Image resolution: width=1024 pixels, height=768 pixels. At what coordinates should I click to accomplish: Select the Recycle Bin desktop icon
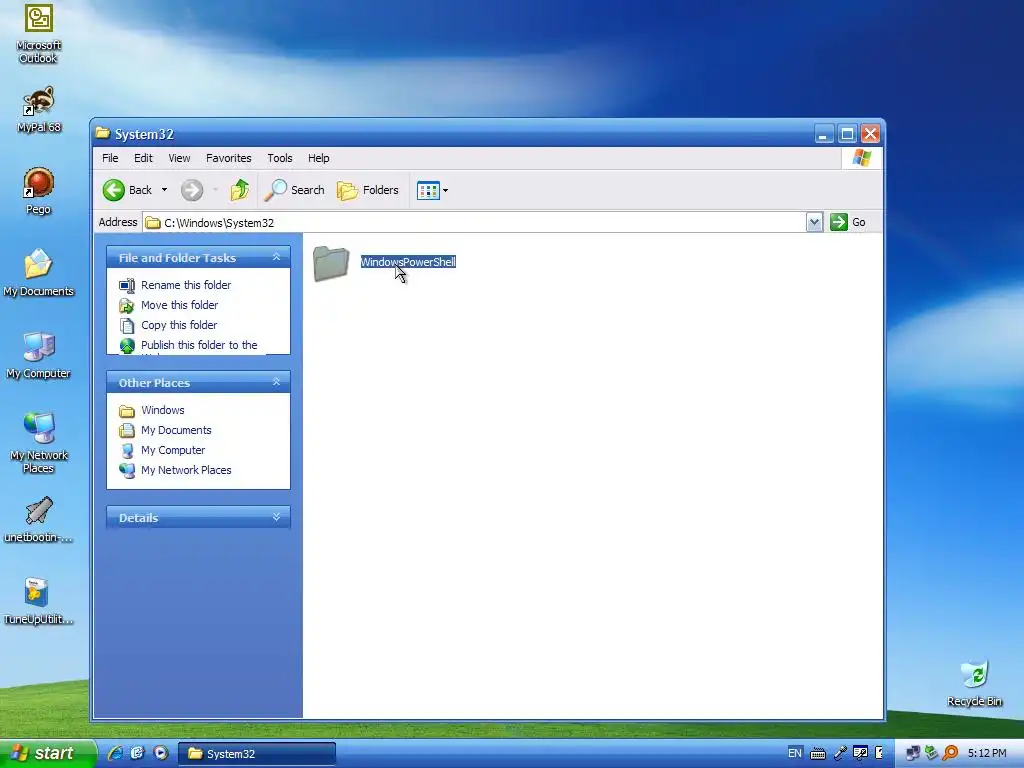pos(974,683)
